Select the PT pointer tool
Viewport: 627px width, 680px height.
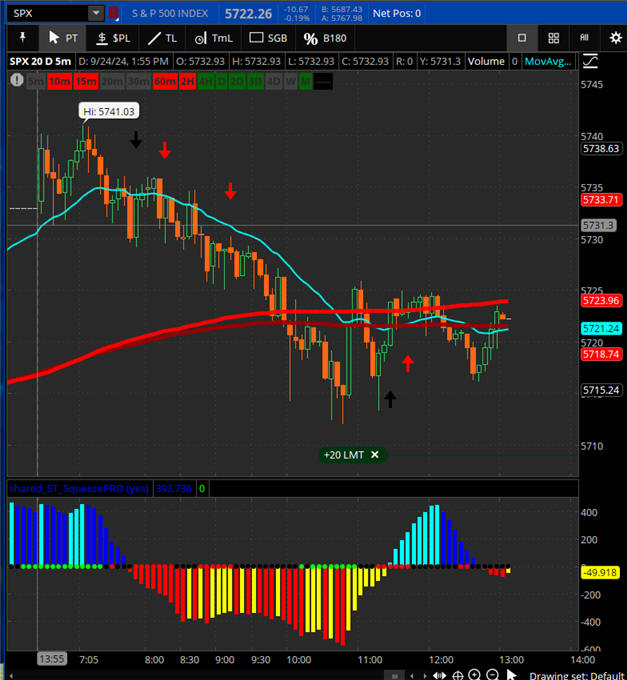pyautogui.click(x=63, y=38)
